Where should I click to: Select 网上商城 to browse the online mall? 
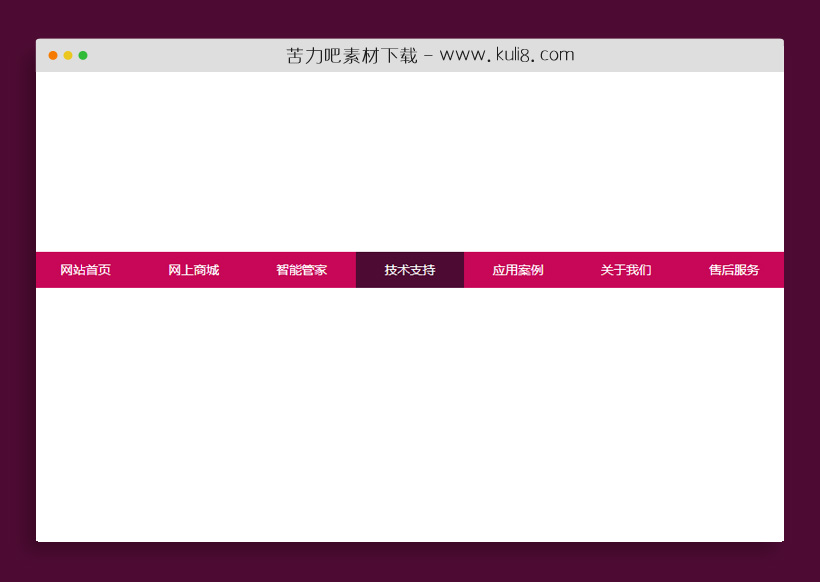pyautogui.click(x=194, y=269)
